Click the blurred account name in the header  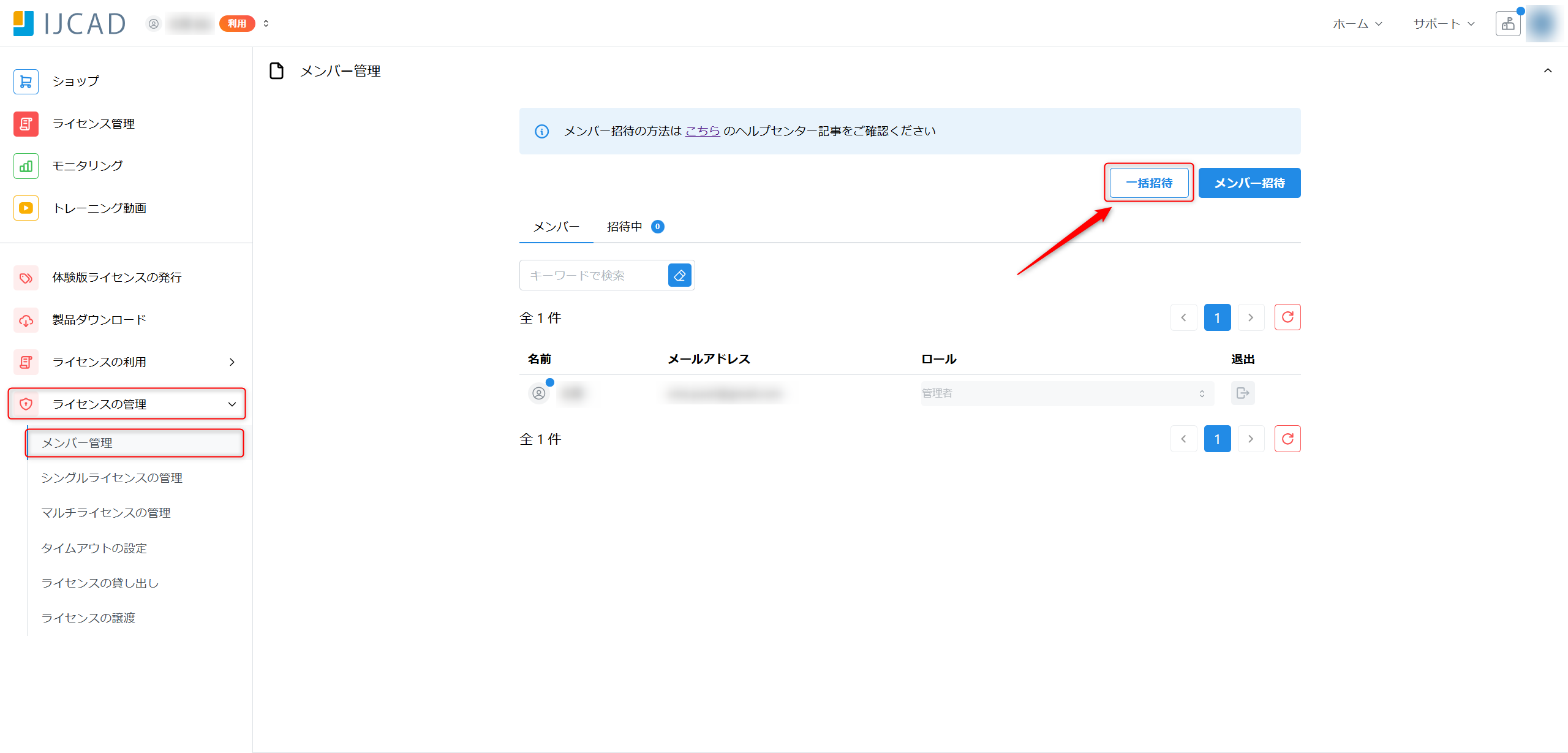point(190,24)
